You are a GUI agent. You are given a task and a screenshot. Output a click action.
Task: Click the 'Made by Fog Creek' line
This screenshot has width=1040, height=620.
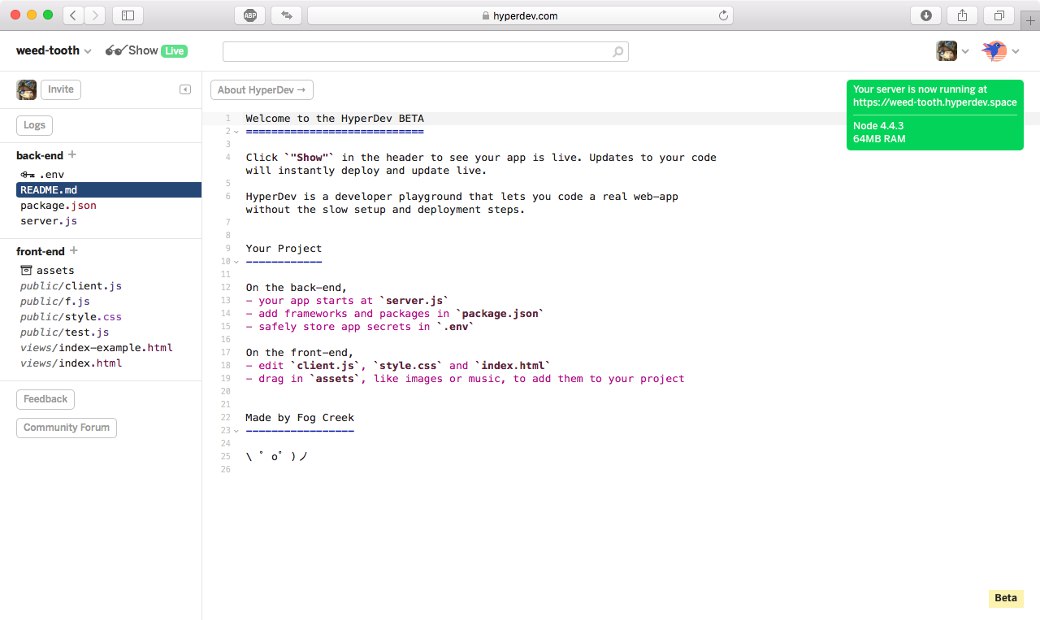point(299,417)
